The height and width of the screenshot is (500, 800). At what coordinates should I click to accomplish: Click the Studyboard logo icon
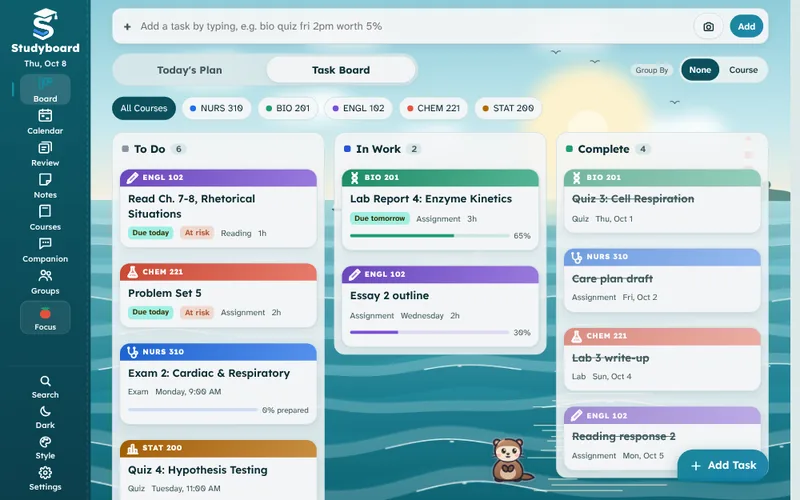coord(44,24)
